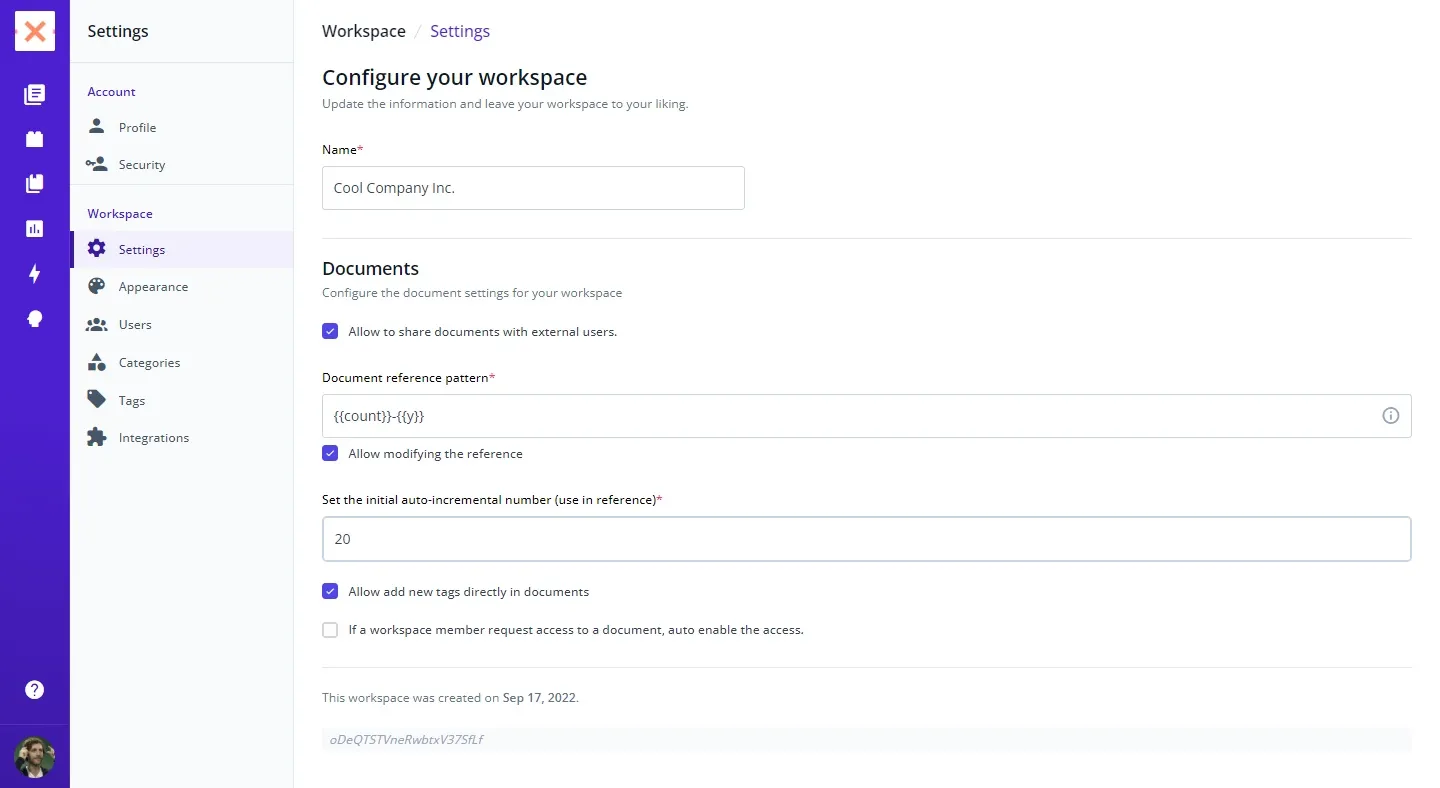
Task: Uncheck sharing documents with external users
Action: click(x=330, y=332)
